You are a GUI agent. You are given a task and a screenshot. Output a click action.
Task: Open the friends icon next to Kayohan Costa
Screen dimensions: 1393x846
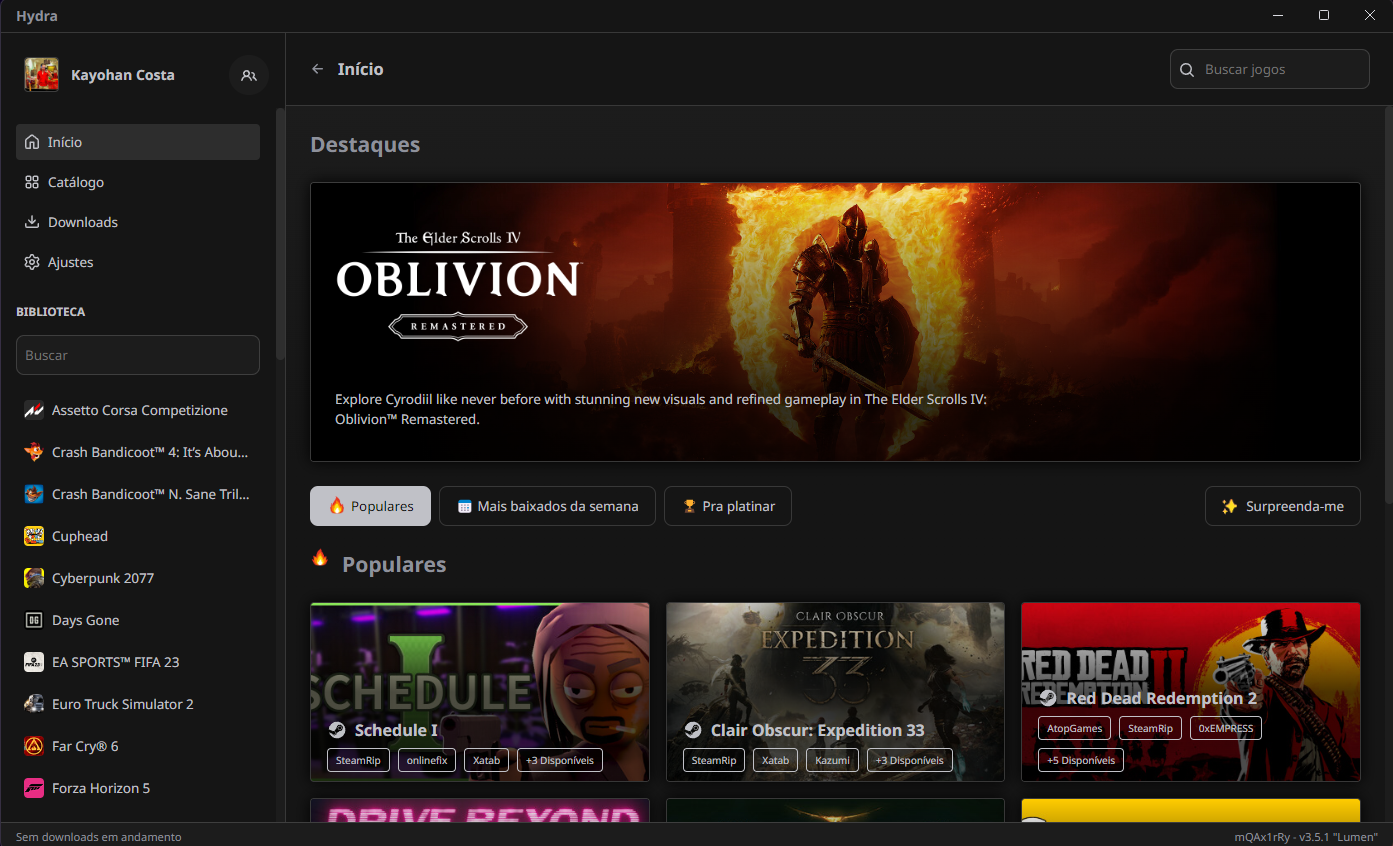[x=249, y=75]
